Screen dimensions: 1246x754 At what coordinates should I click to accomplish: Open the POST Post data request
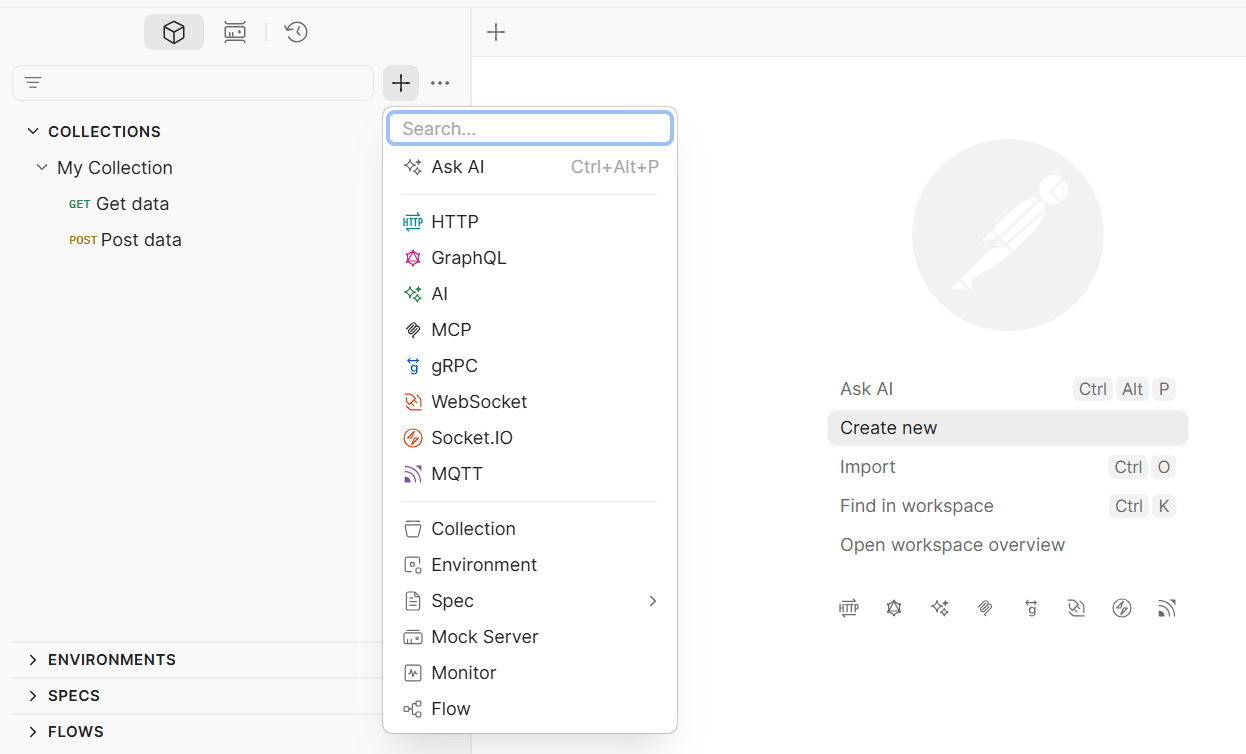click(125, 240)
